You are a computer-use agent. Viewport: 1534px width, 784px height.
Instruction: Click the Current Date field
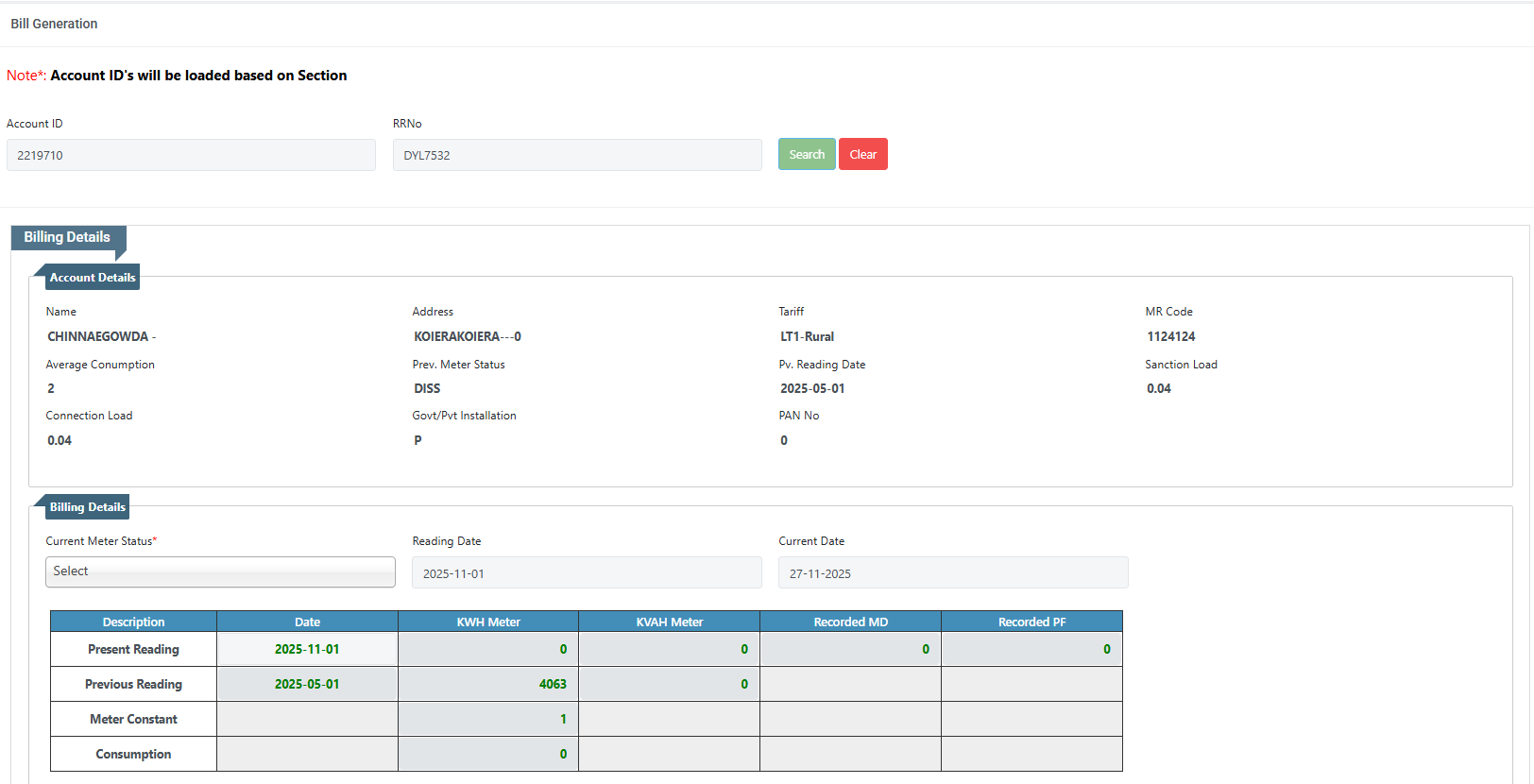pyautogui.click(x=953, y=573)
